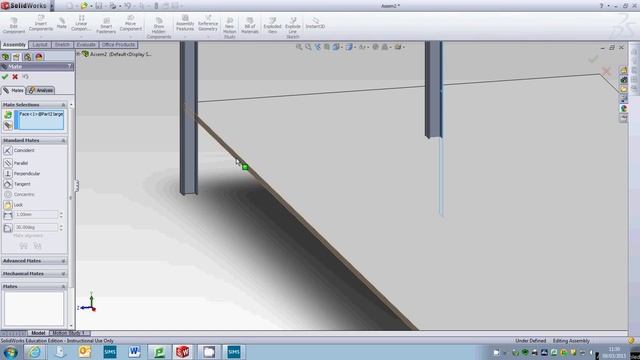Open Word from Windows taskbar
This screenshot has height=360, width=640.
pos(134,352)
